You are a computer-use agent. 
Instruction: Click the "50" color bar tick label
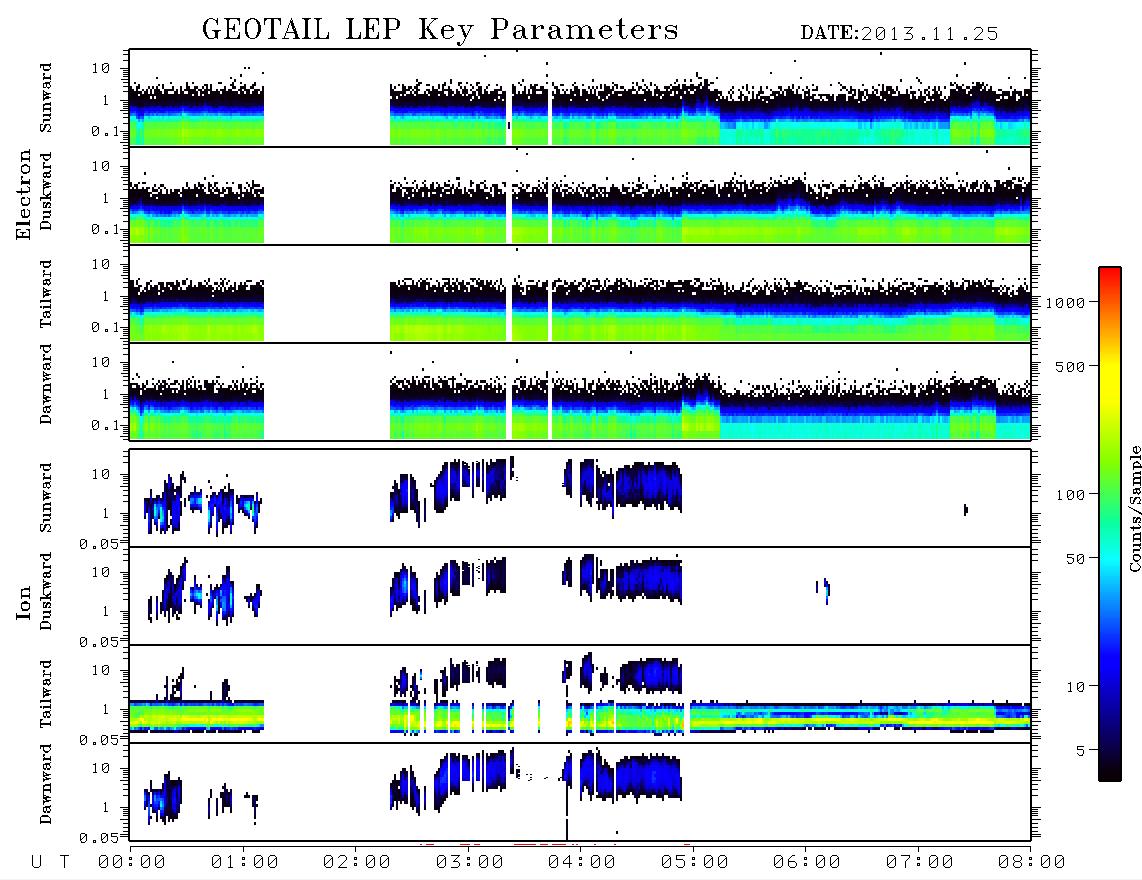pos(1075,559)
